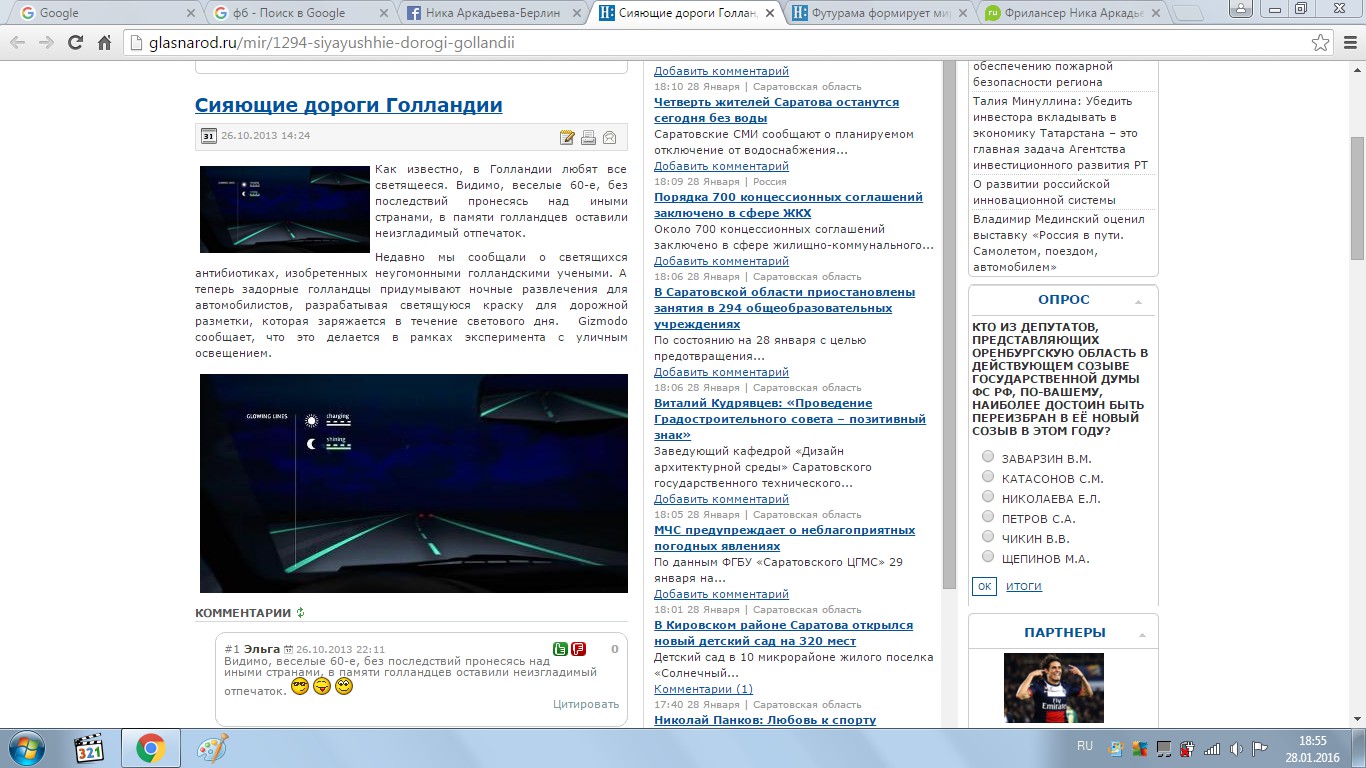Select poll option КАТАСОНОВ С.М.

click(x=988, y=477)
